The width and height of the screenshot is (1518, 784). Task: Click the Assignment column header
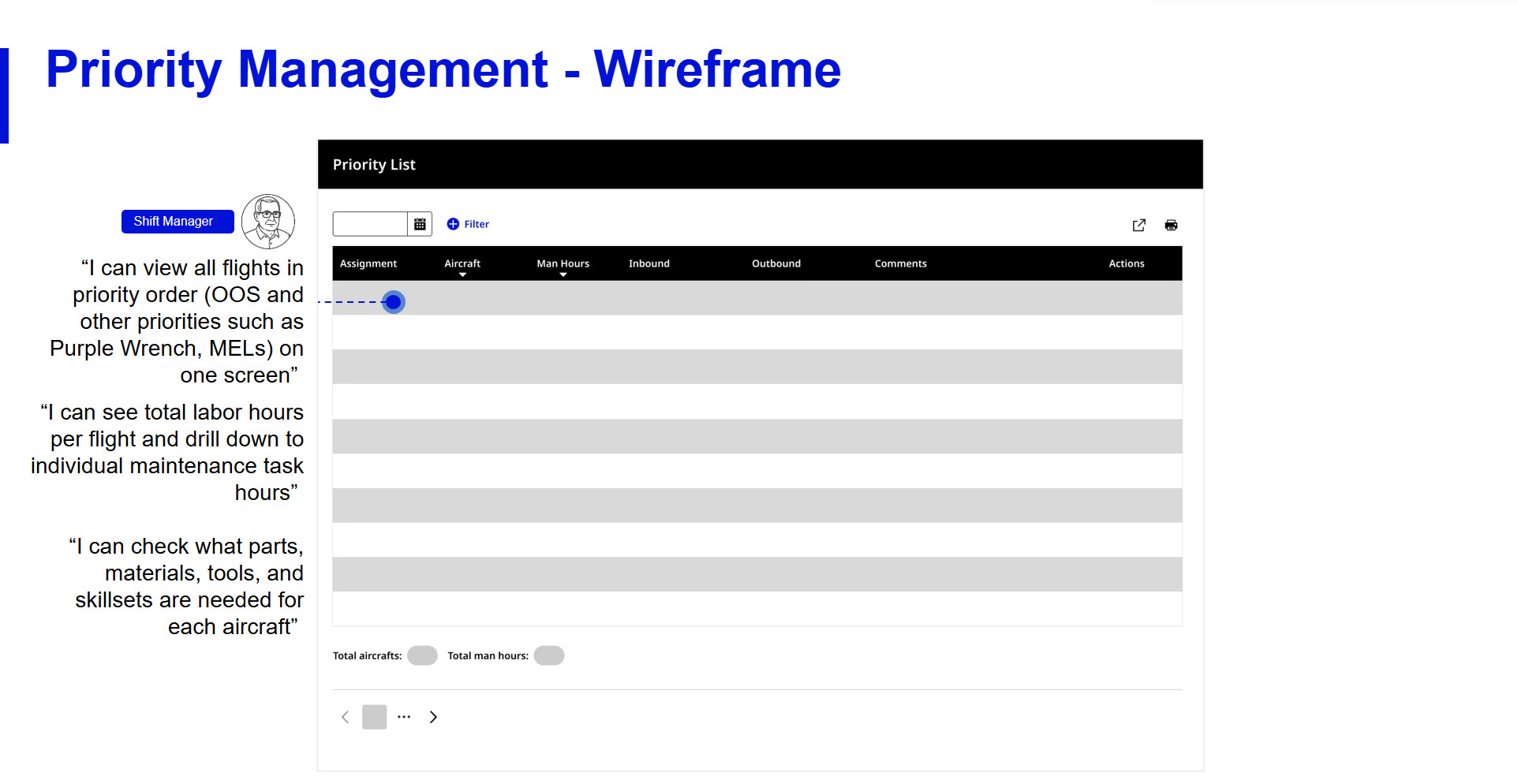click(x=368, y=263)
